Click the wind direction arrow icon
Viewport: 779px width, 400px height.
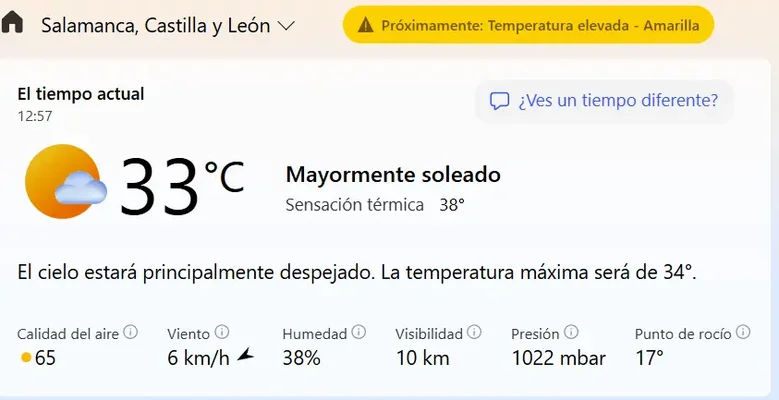click(x=245, y=356)
